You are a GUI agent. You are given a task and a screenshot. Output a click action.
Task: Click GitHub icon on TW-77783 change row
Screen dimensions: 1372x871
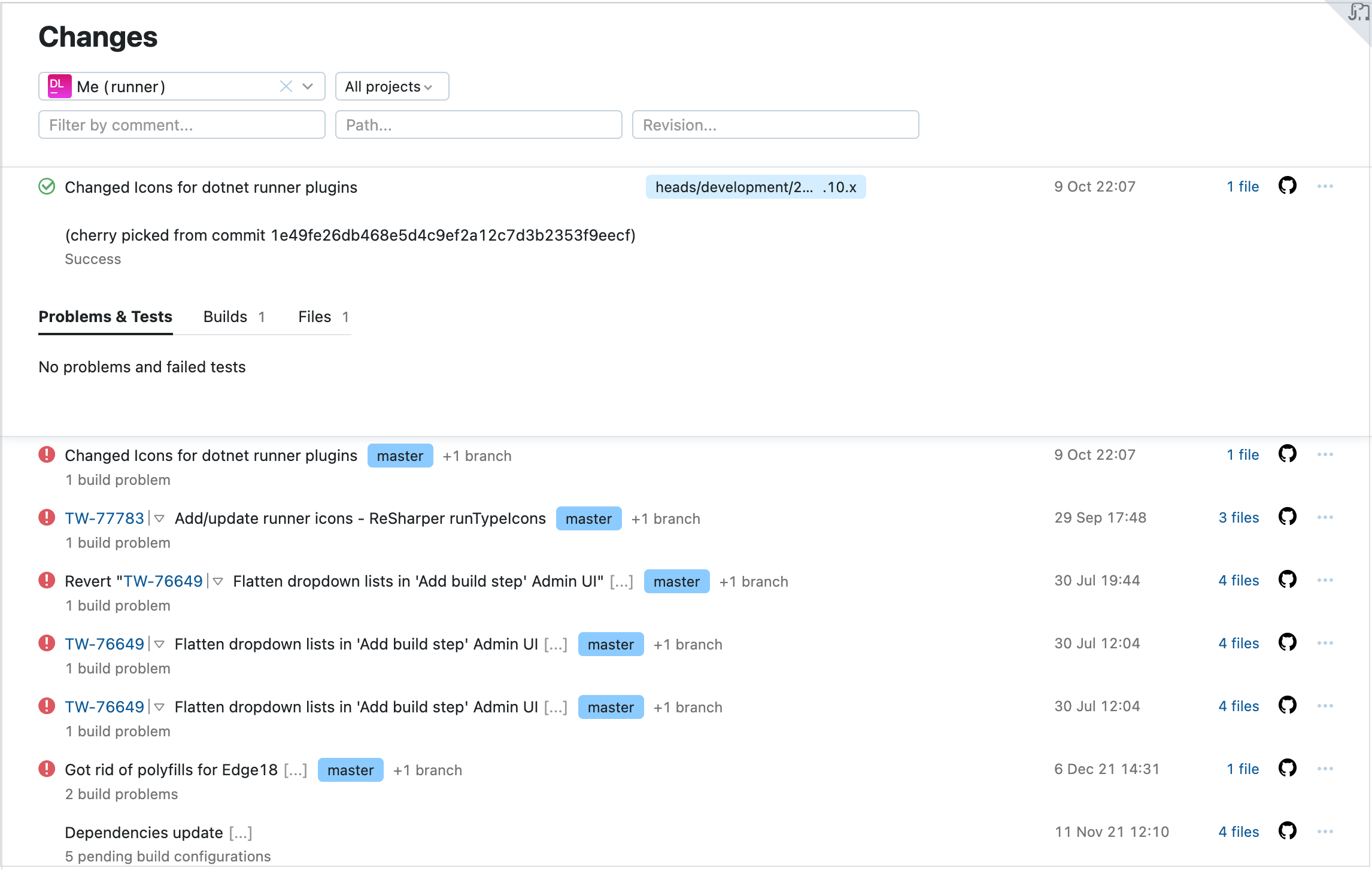tap(1287, 517)
